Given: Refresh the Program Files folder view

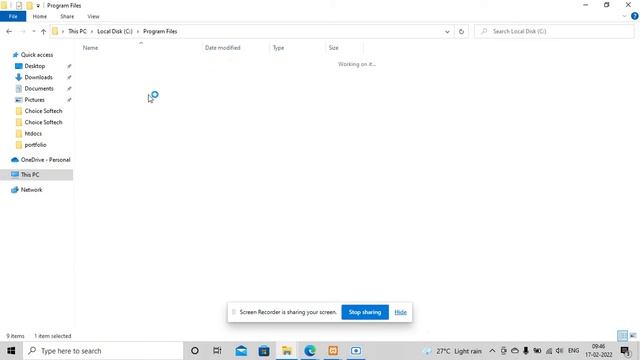Looking at the screenshot, I should coord(461,31).
